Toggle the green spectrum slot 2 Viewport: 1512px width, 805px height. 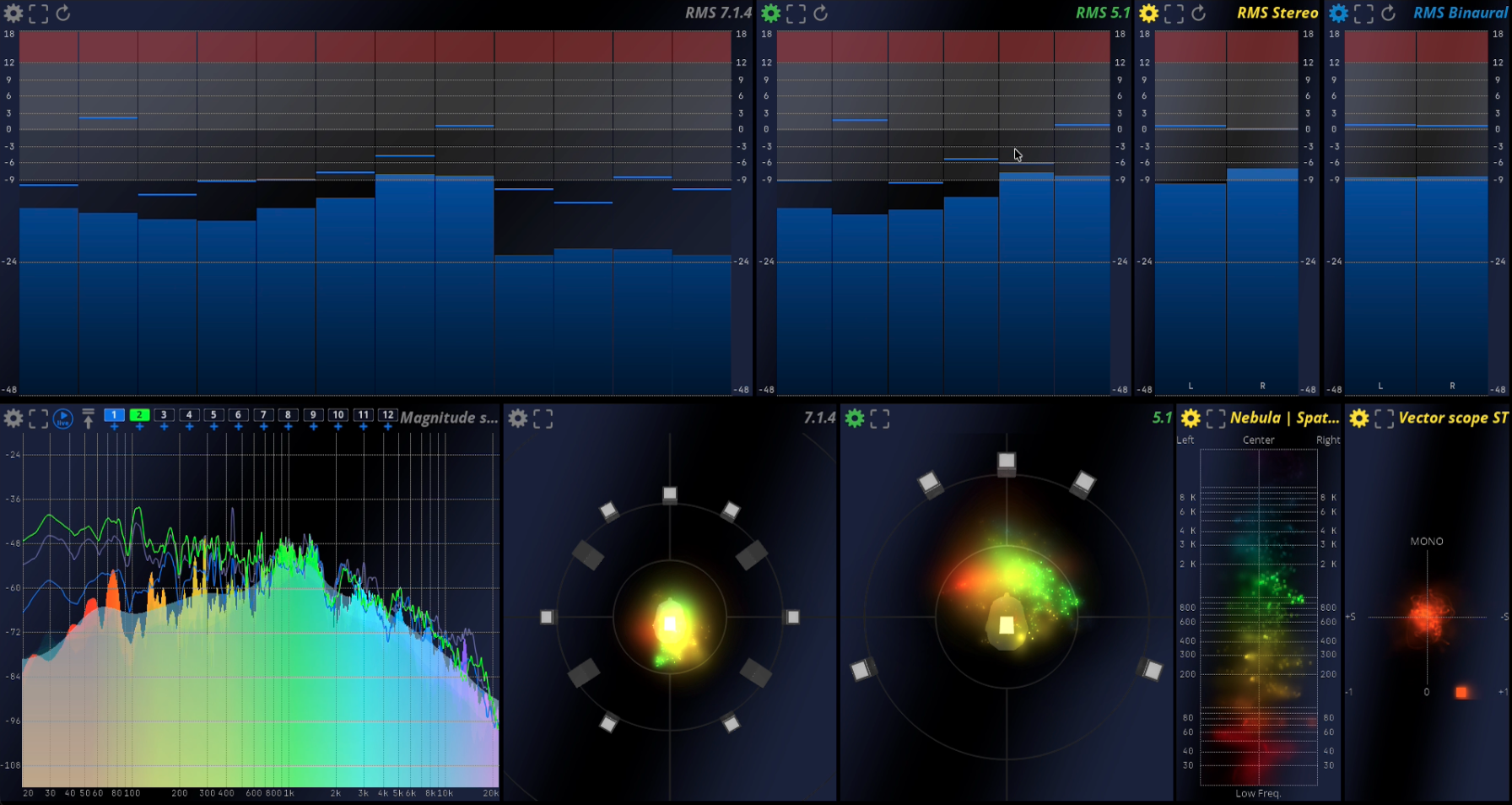click(139, 415)
